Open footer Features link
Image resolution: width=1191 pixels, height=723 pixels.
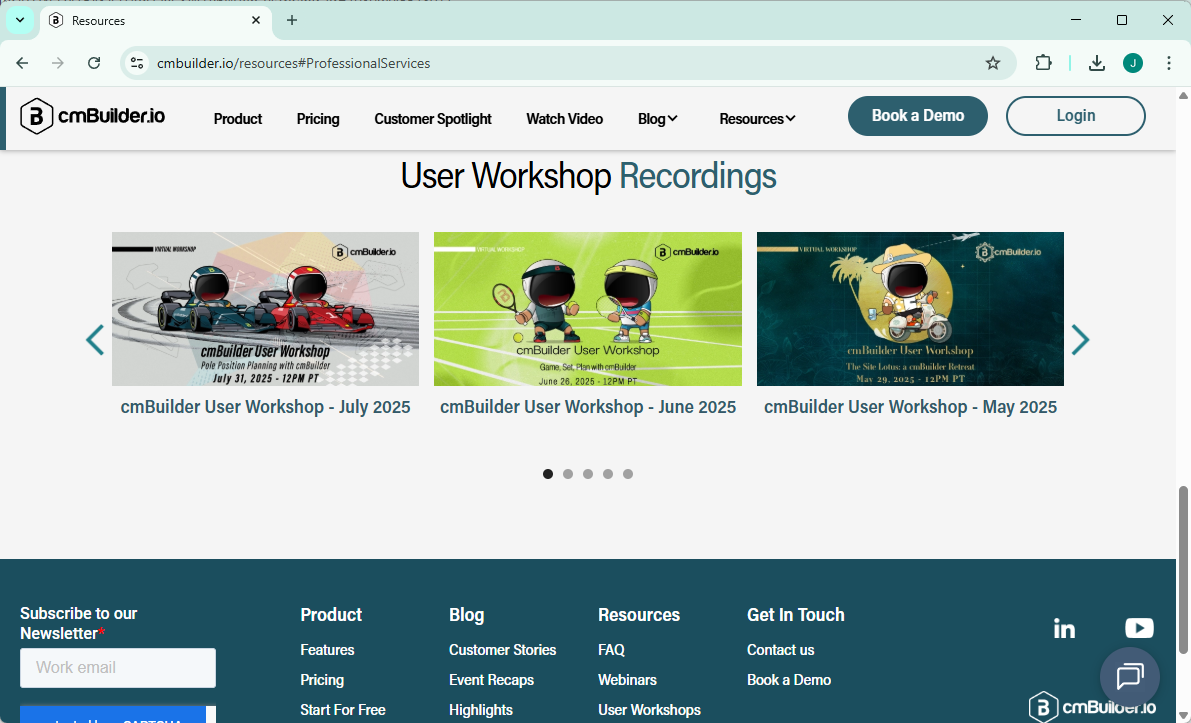click(x=327, y=650)
